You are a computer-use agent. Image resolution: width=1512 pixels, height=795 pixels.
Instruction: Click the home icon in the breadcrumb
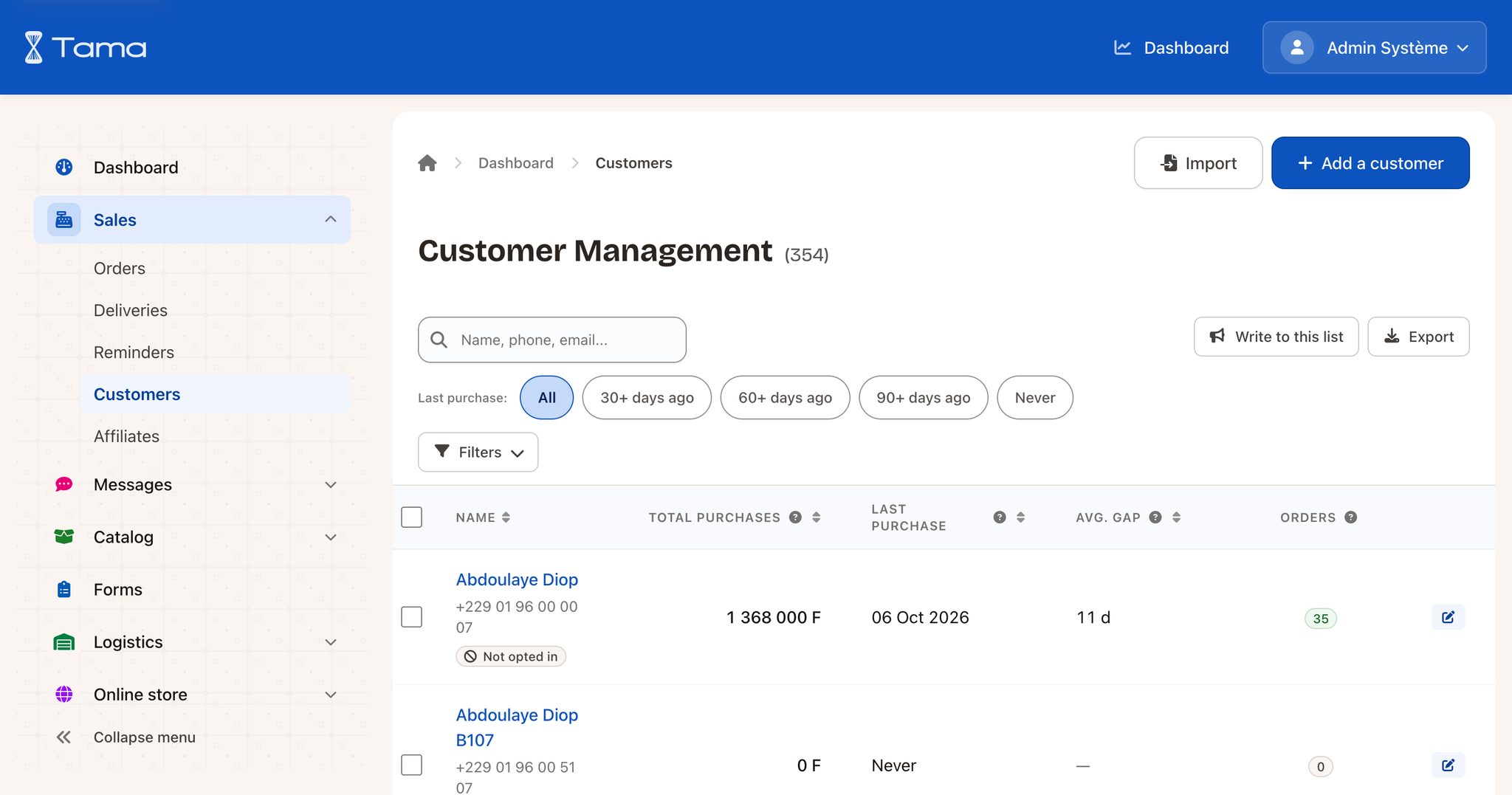click(x=427, y=163)
